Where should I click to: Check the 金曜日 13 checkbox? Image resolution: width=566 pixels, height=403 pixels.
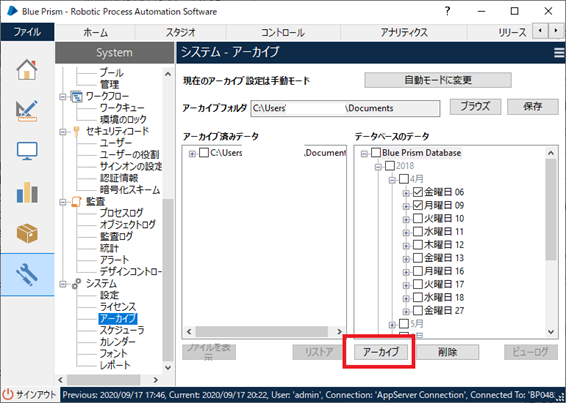tap(418, 258)
